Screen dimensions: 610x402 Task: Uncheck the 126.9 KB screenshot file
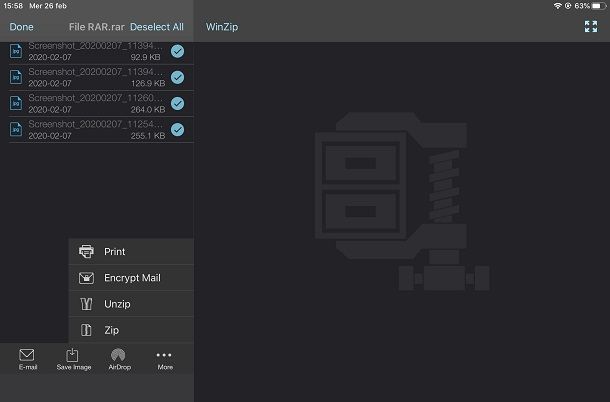tap(177, 77)
